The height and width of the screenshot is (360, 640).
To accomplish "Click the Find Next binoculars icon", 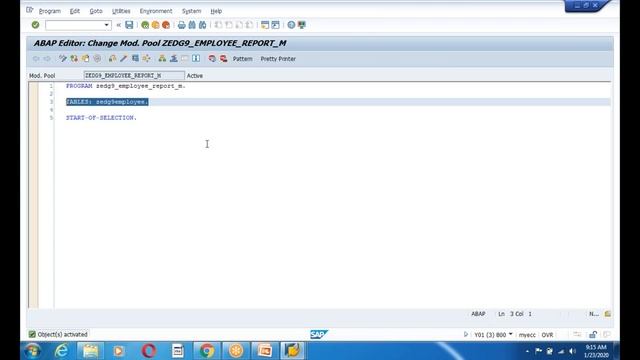I will pyautogui.click(x=202, y=25).
